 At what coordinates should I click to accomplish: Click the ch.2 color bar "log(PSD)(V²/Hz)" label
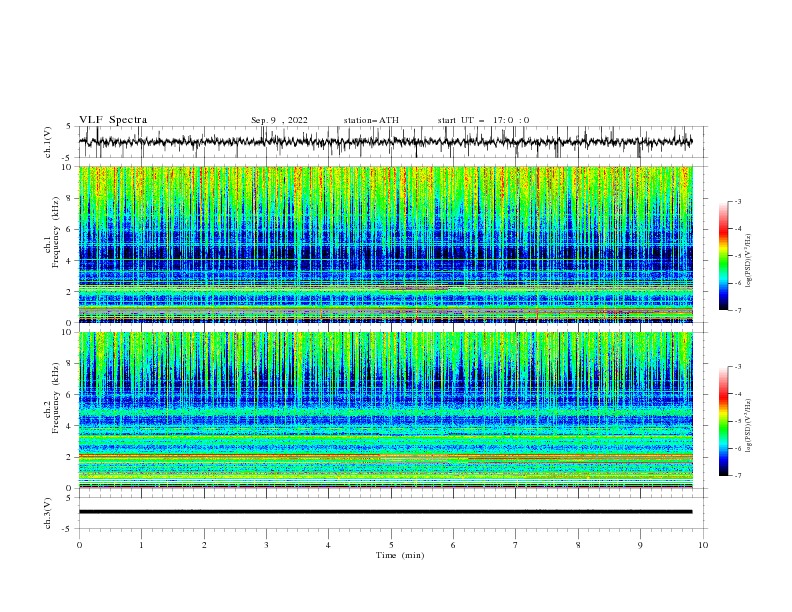click(749, 425)
